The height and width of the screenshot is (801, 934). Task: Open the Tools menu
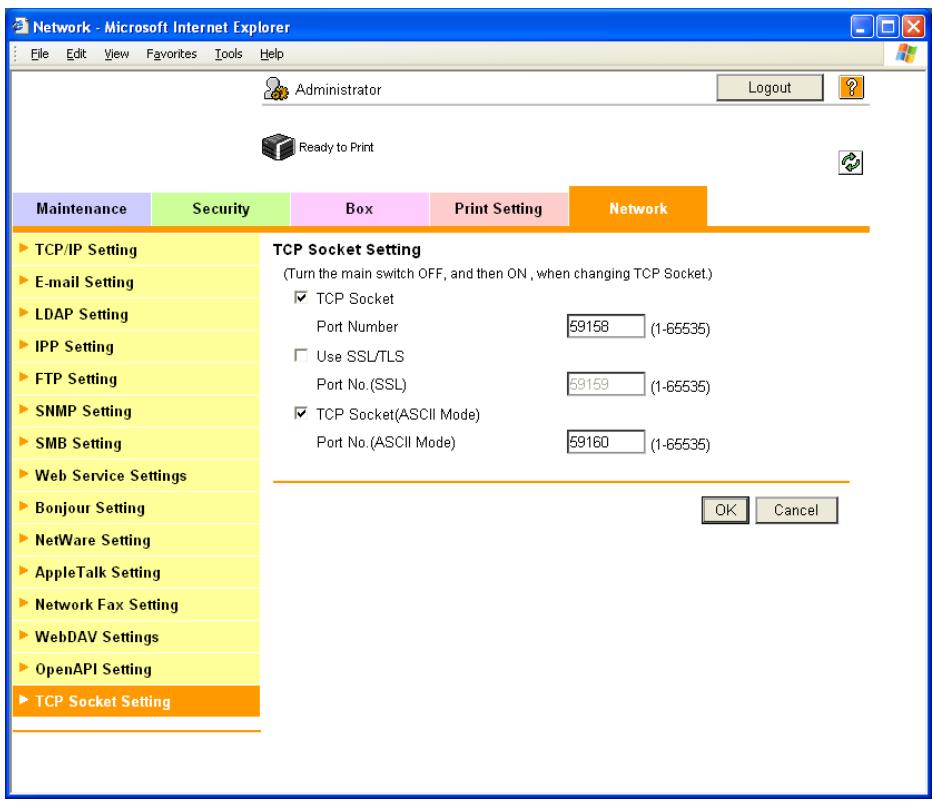pyautogui.click(x=228, y=54)
